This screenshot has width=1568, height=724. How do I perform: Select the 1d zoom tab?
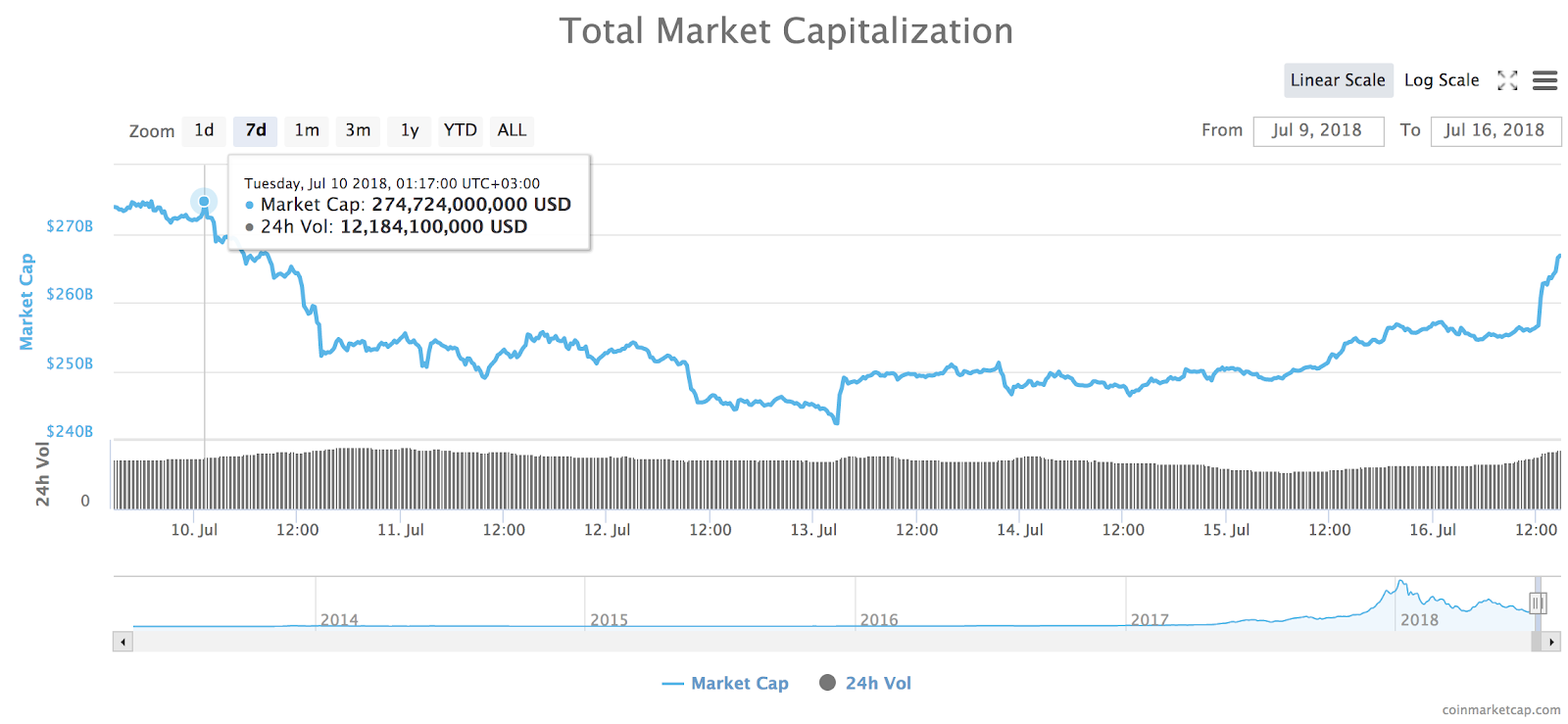(x=204, y=130)
